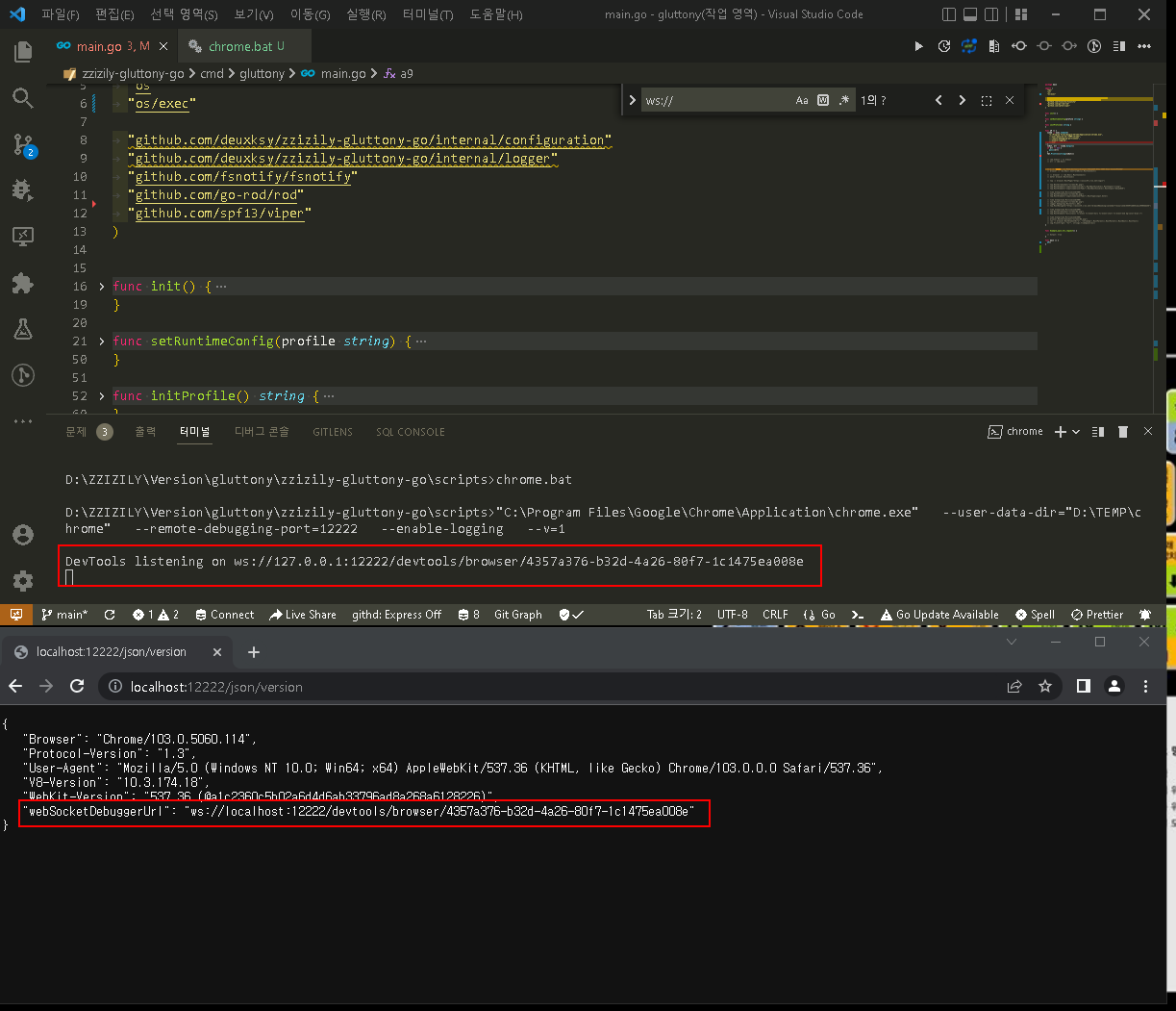Click CRLF line ending in status bar

coord(775,615)
